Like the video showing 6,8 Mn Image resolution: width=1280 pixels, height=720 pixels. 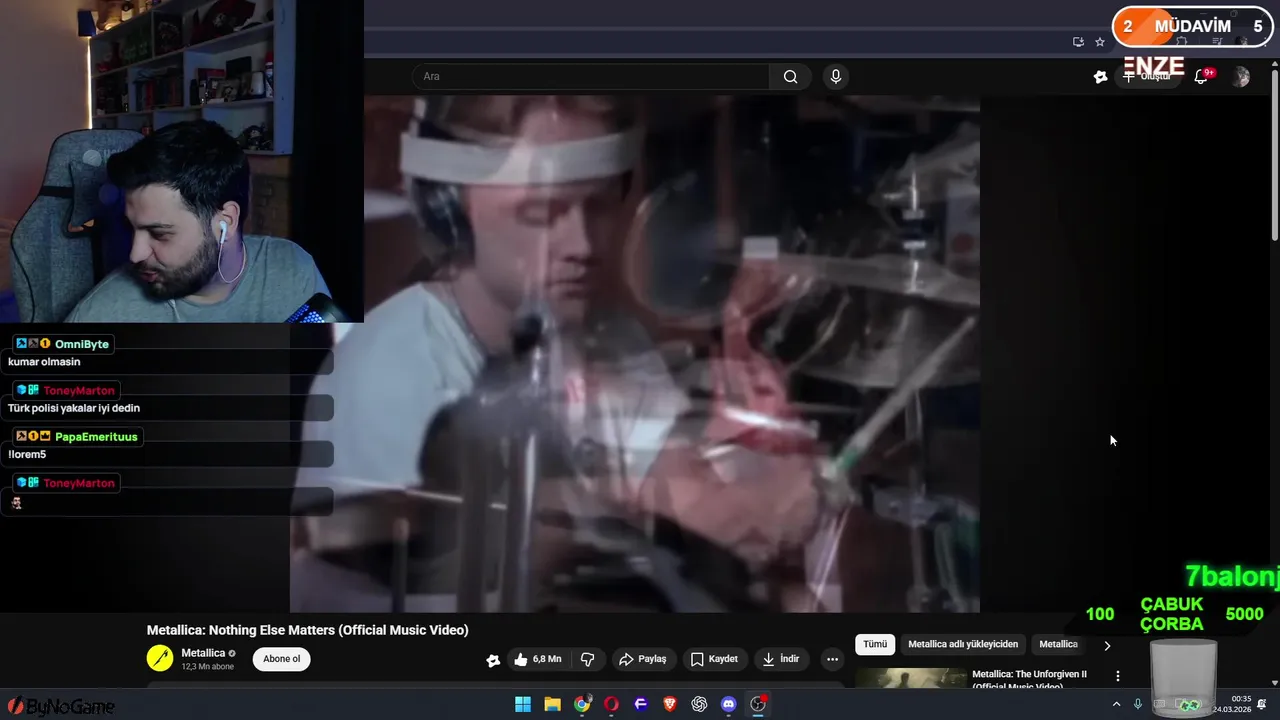click(x=538, y=659)
